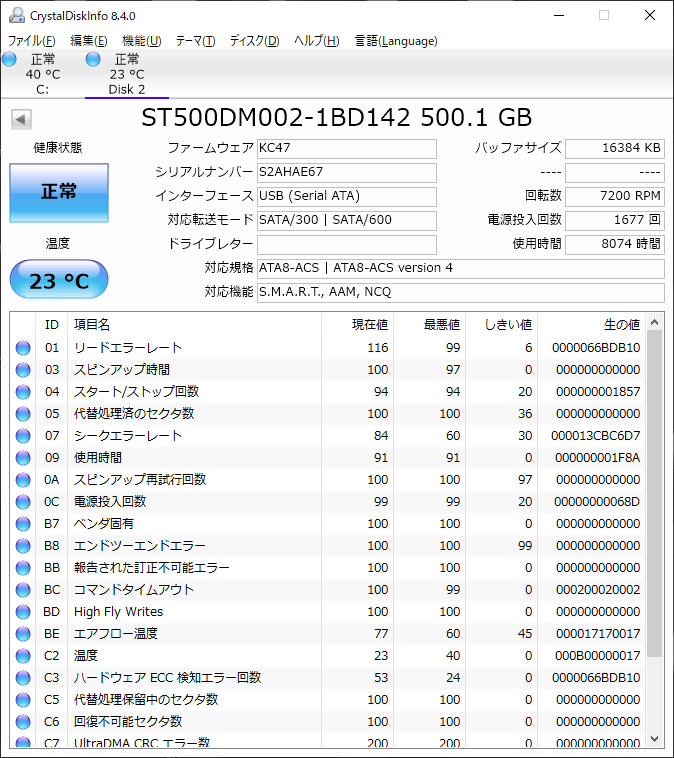Switch to the Disk 2 tab
Image resolution: width=674 pixels, height=758 pixels.
(127, 74)
